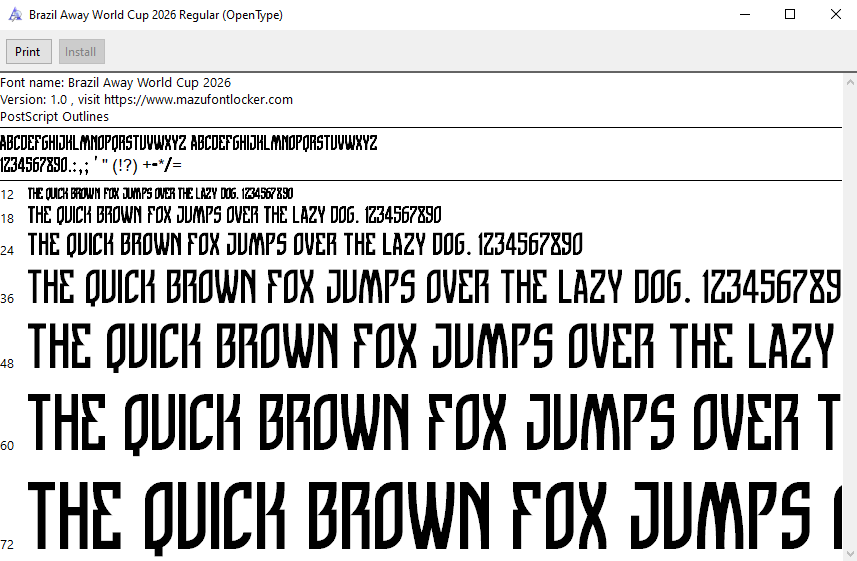Minimize the font preview window
This screenshot has width=857, height=561.
point(743,15)
